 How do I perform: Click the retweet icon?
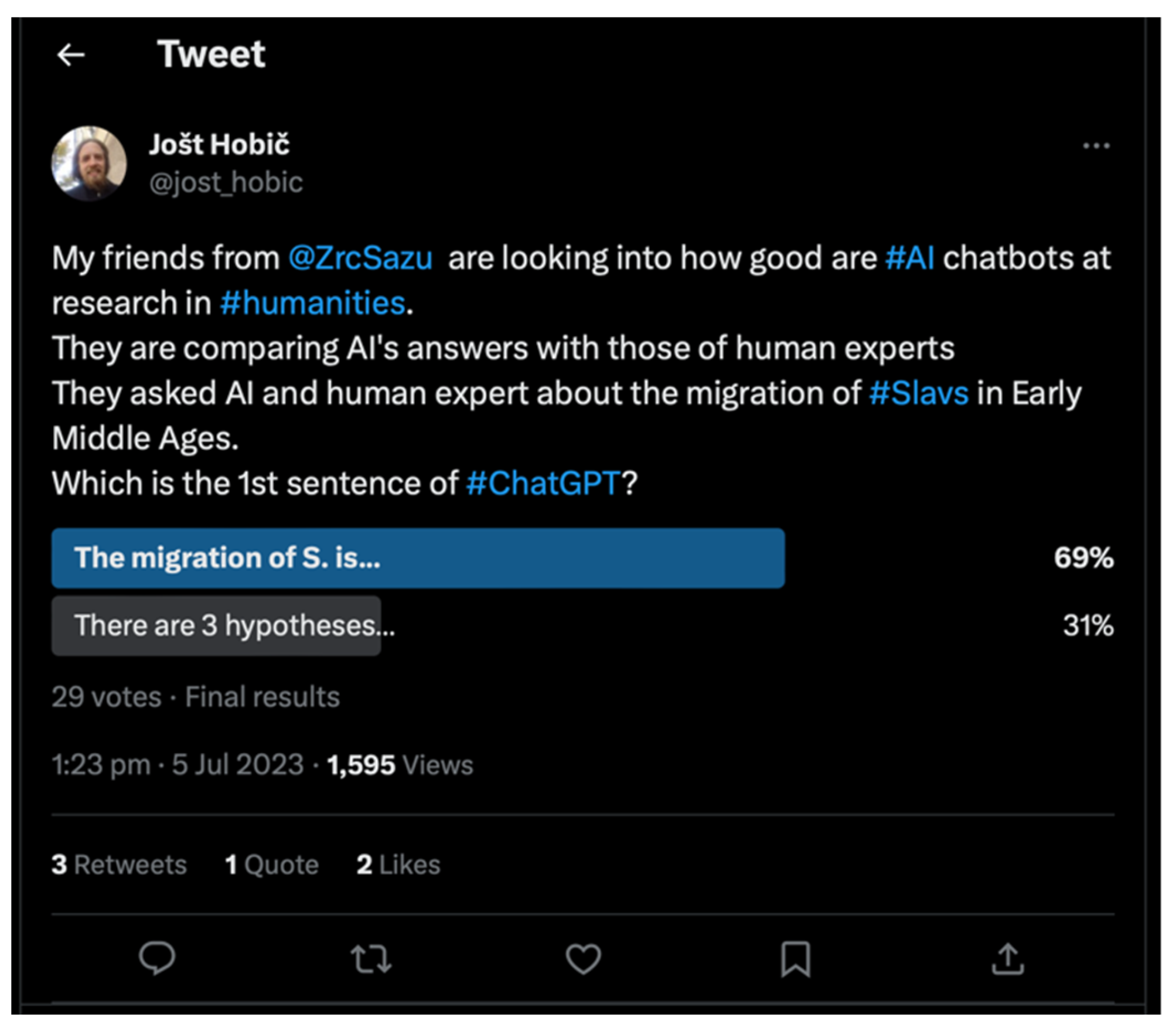(x=370, y=959)
